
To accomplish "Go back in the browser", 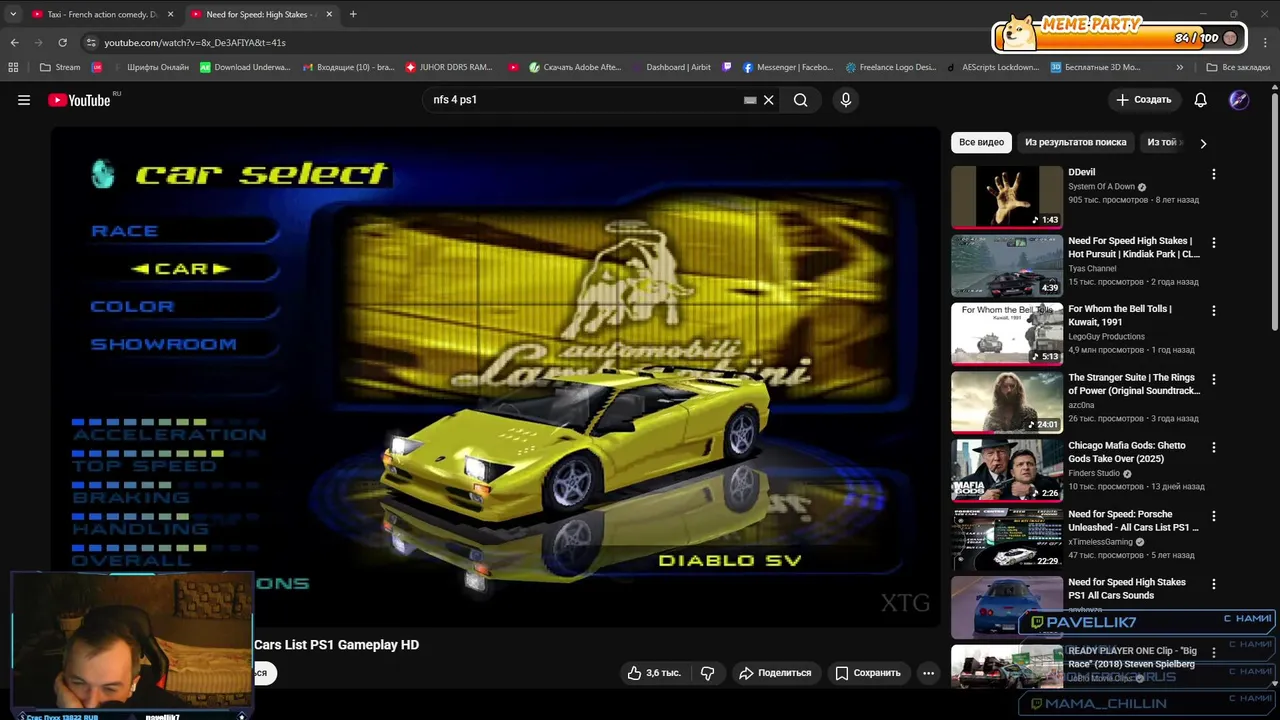I will click(14, 42).
